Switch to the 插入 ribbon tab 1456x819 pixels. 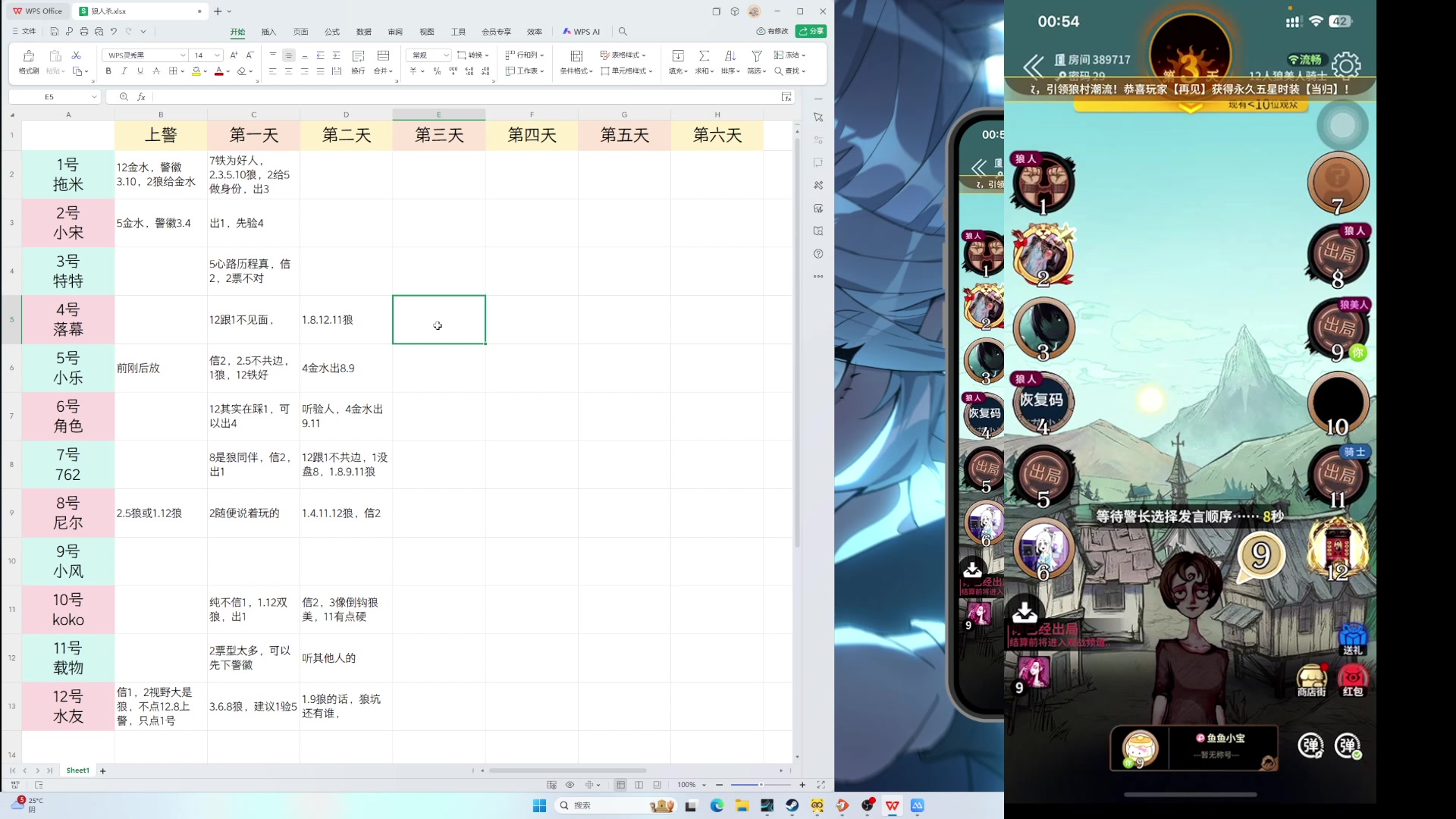click(268, 32)
